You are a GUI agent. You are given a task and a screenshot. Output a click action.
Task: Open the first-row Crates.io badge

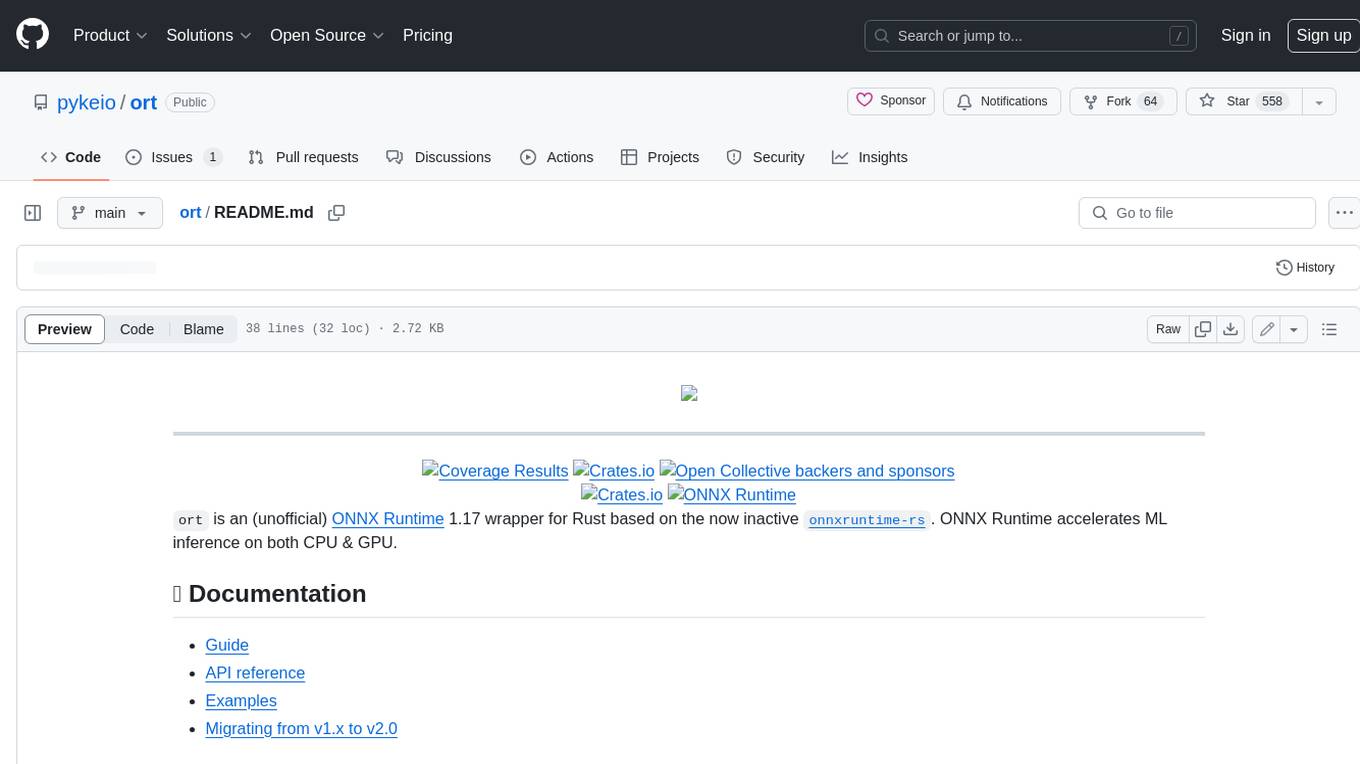pos(614,470)
